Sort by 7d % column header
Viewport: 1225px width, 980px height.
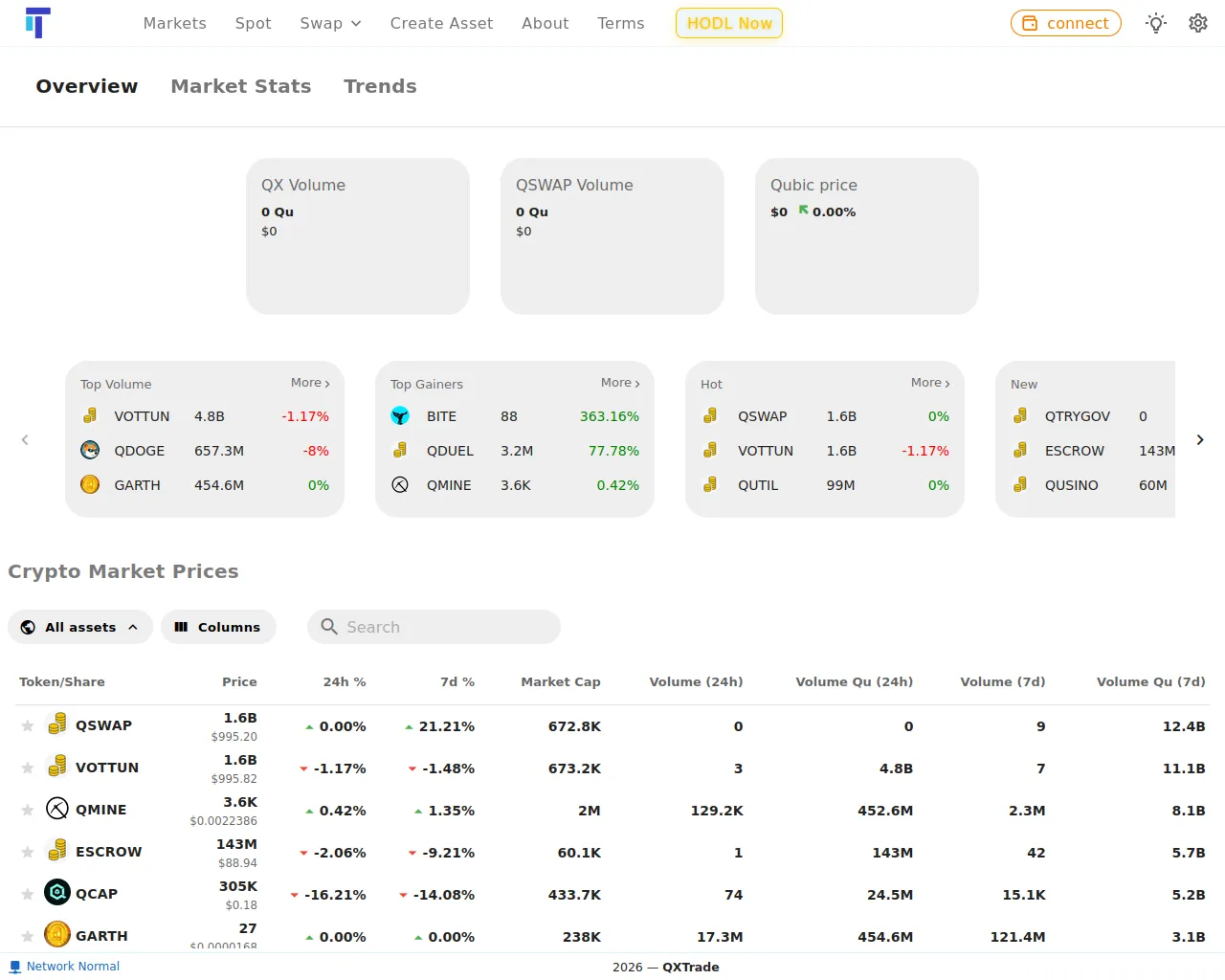457,682
